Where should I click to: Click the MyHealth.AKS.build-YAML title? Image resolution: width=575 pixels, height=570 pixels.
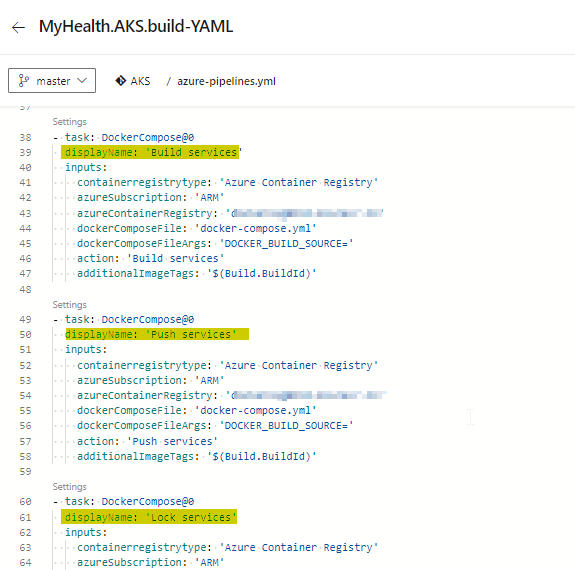coord(136,26)
